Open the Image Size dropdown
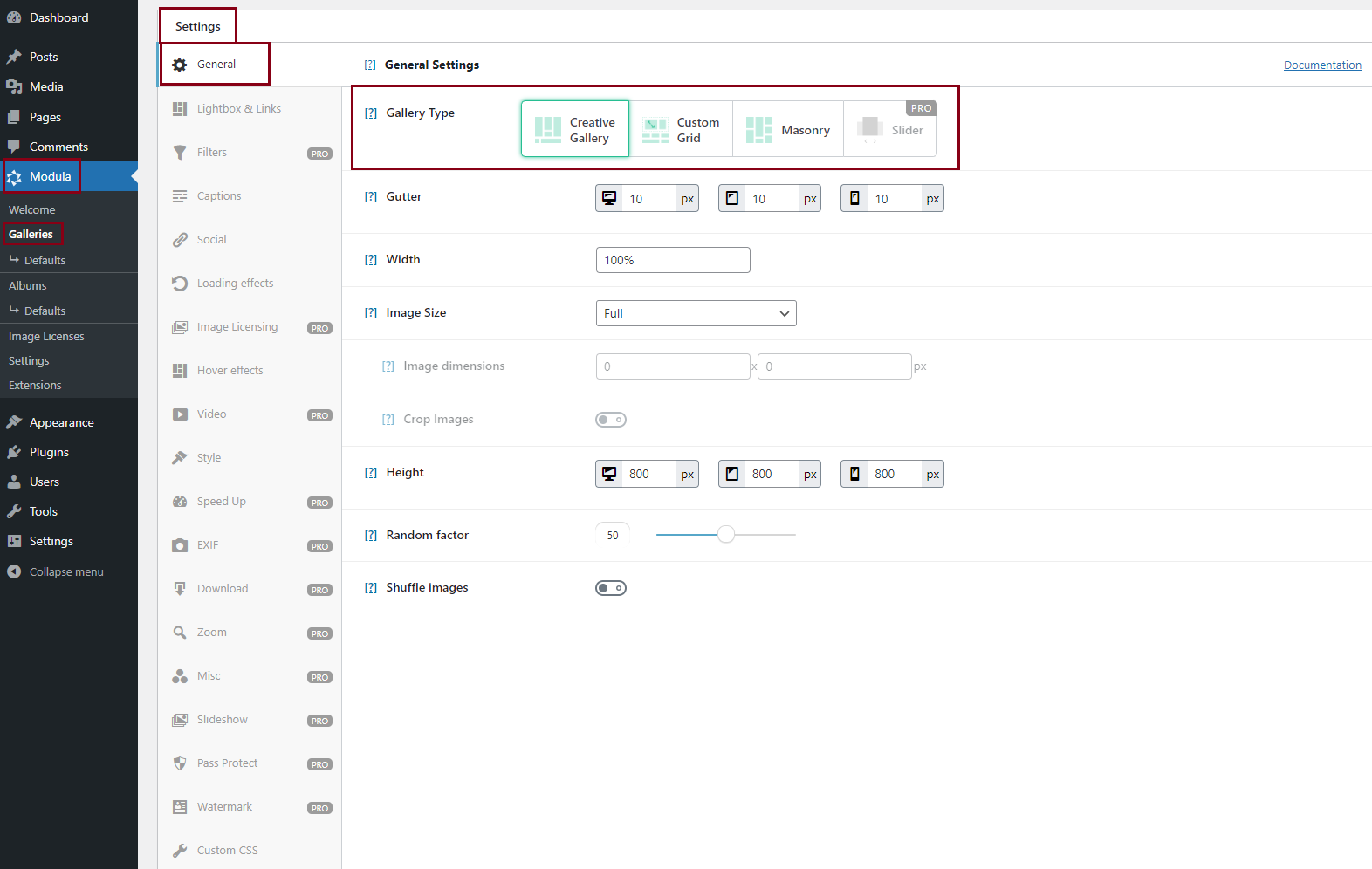 (x=696, y=313)
